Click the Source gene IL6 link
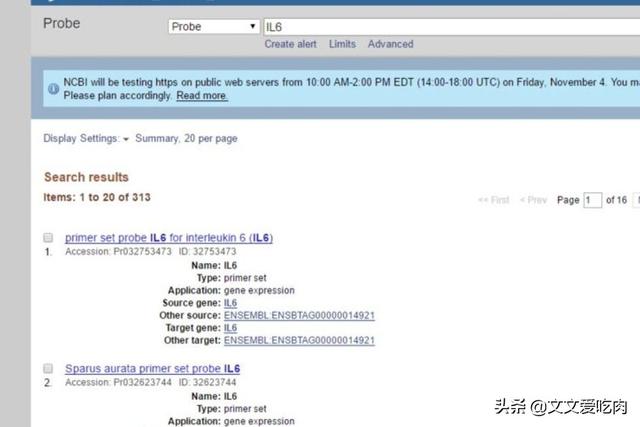640x427 pixels. coord(230,303)
